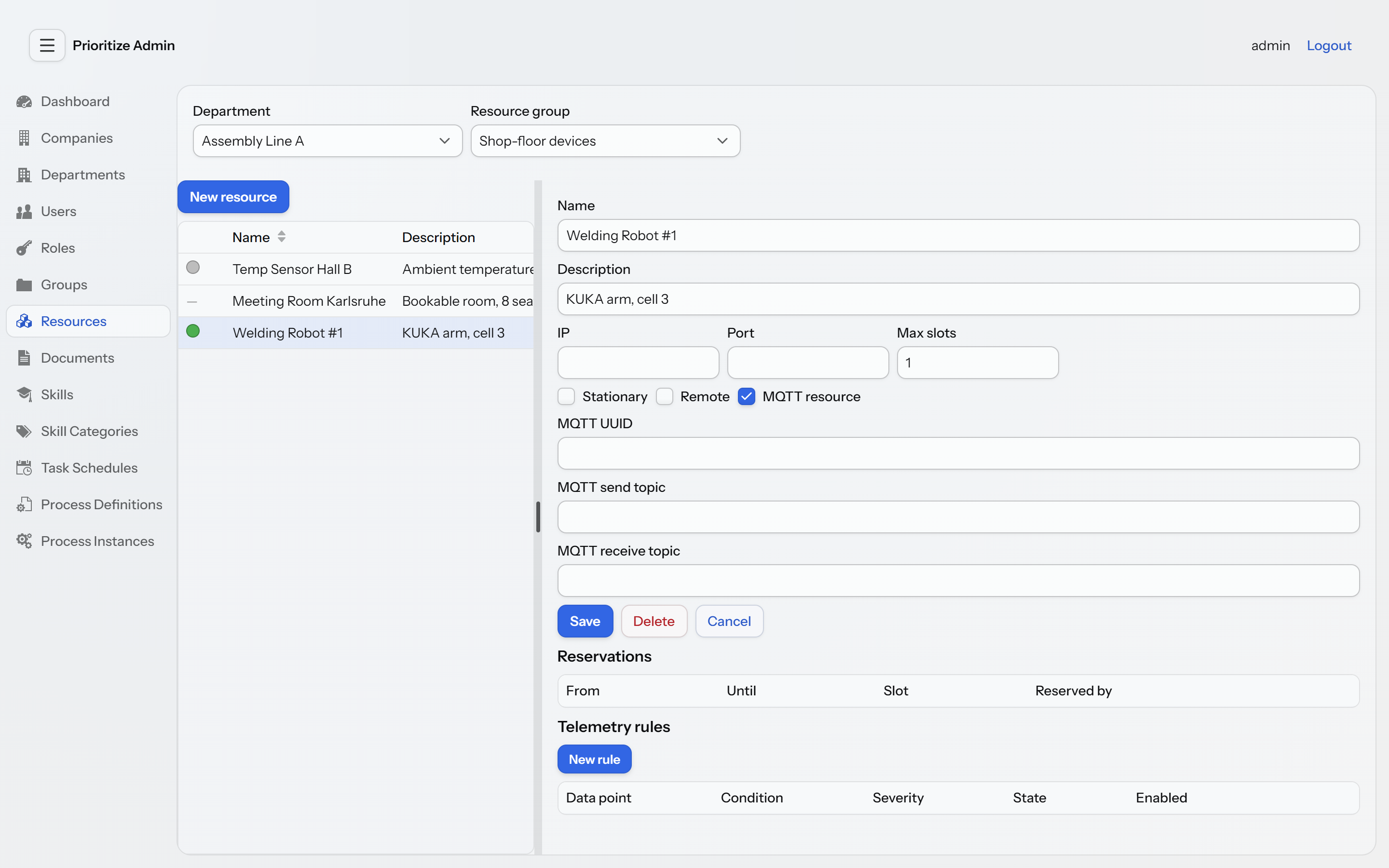This screenshot has width=1389, height=868.
Task: Click the Prioritize Admin title
Action: pyautogui.click(x=123, y=45)
